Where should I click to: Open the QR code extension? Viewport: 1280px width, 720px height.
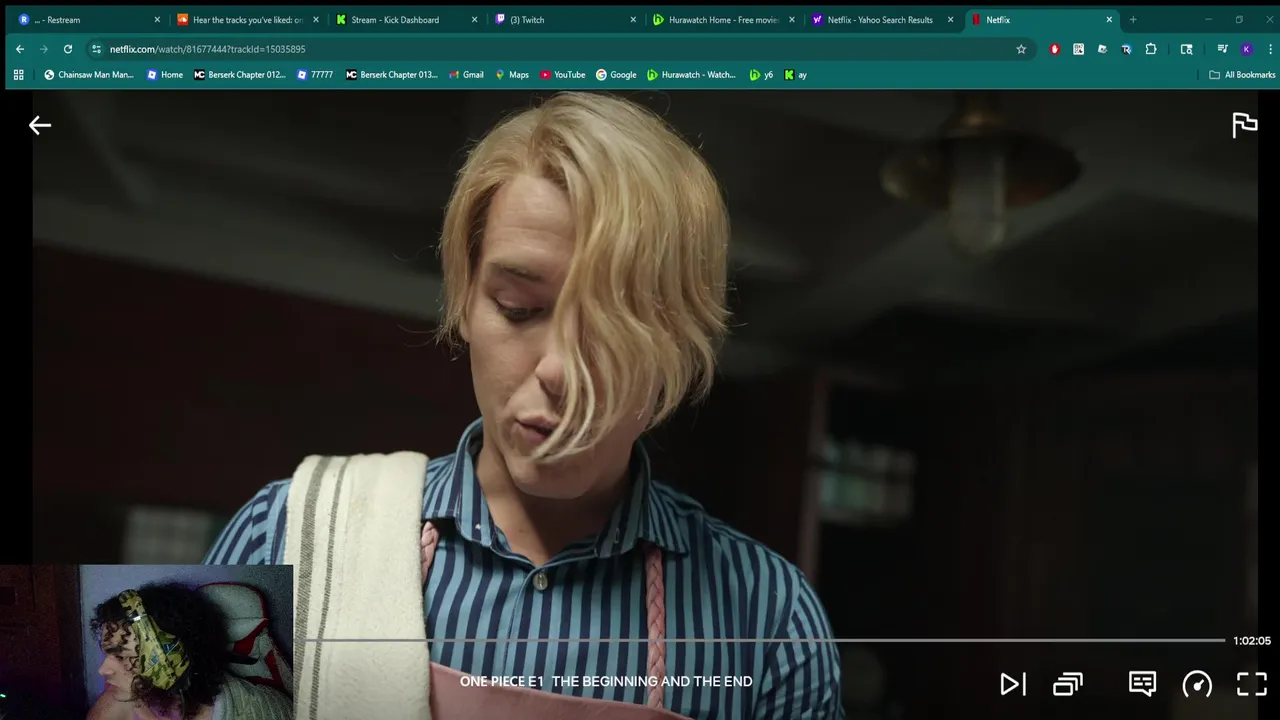(1078, 49)
